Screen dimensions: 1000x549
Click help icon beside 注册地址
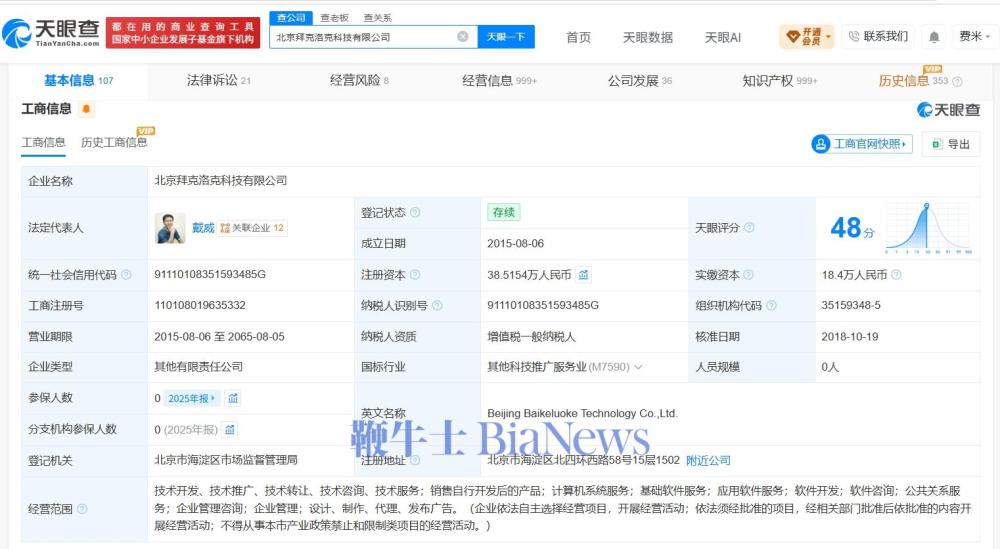415,460
